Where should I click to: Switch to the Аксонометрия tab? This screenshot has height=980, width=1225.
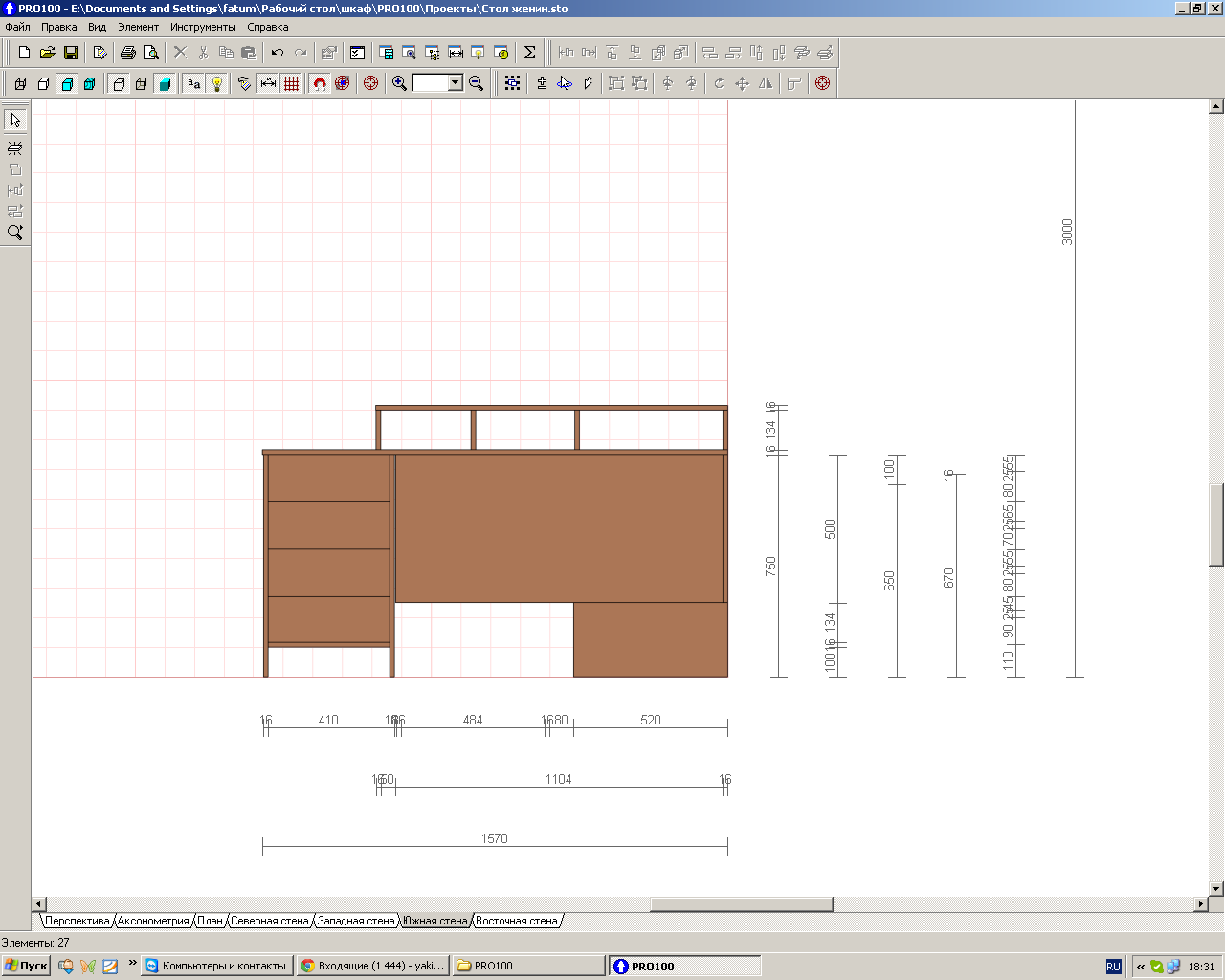(153, 921)
